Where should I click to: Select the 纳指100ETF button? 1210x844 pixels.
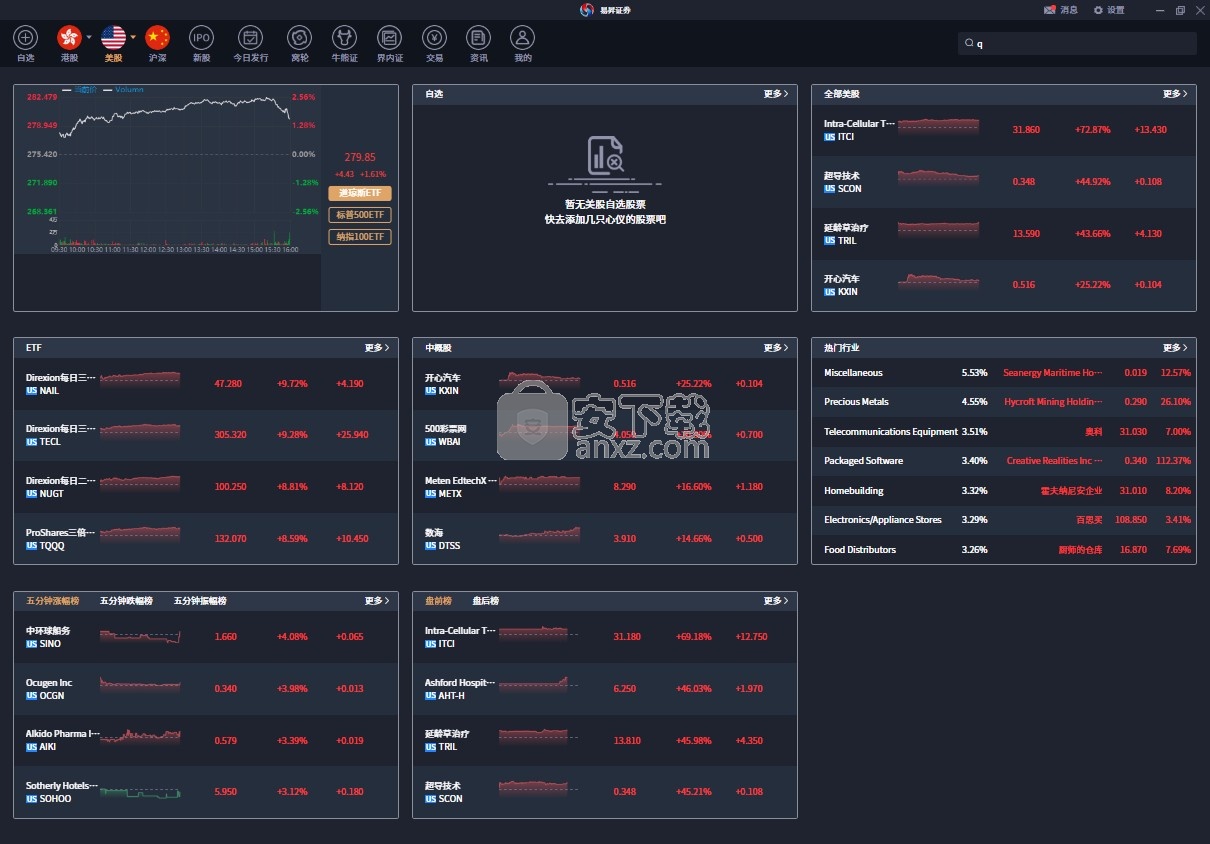tap(360, 237)
